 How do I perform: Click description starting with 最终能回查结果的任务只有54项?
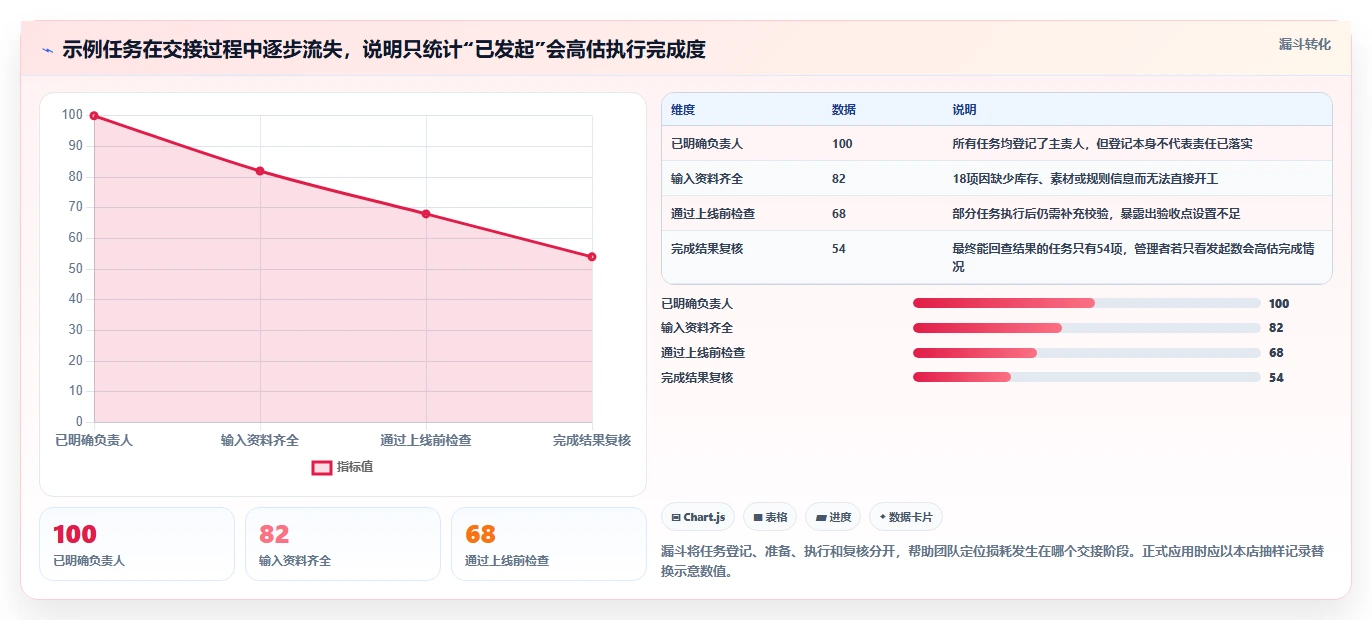coord(1132,258)
